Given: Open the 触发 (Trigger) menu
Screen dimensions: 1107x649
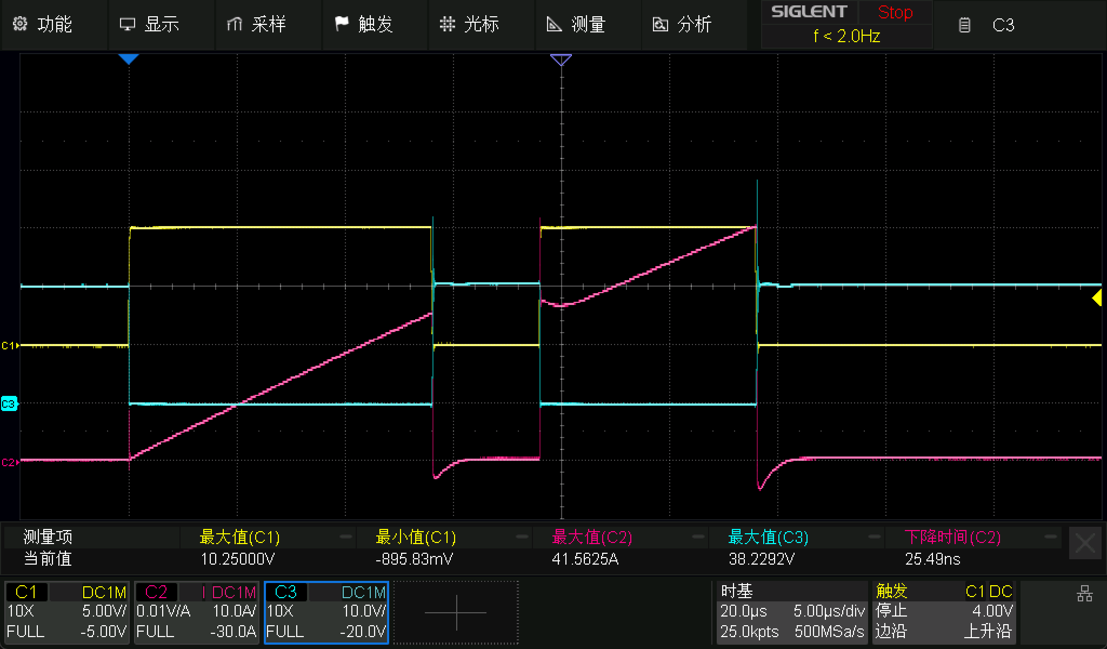Looking at the screenshot, I should [374, 25].
